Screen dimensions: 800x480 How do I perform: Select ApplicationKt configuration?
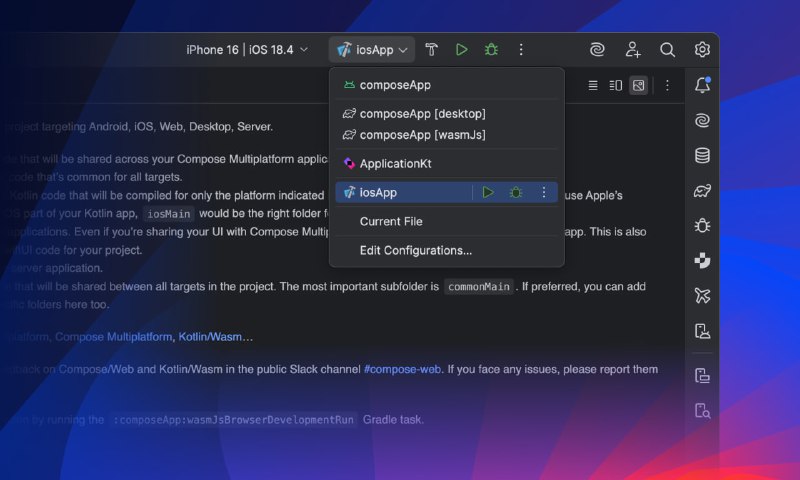[446, 164]
